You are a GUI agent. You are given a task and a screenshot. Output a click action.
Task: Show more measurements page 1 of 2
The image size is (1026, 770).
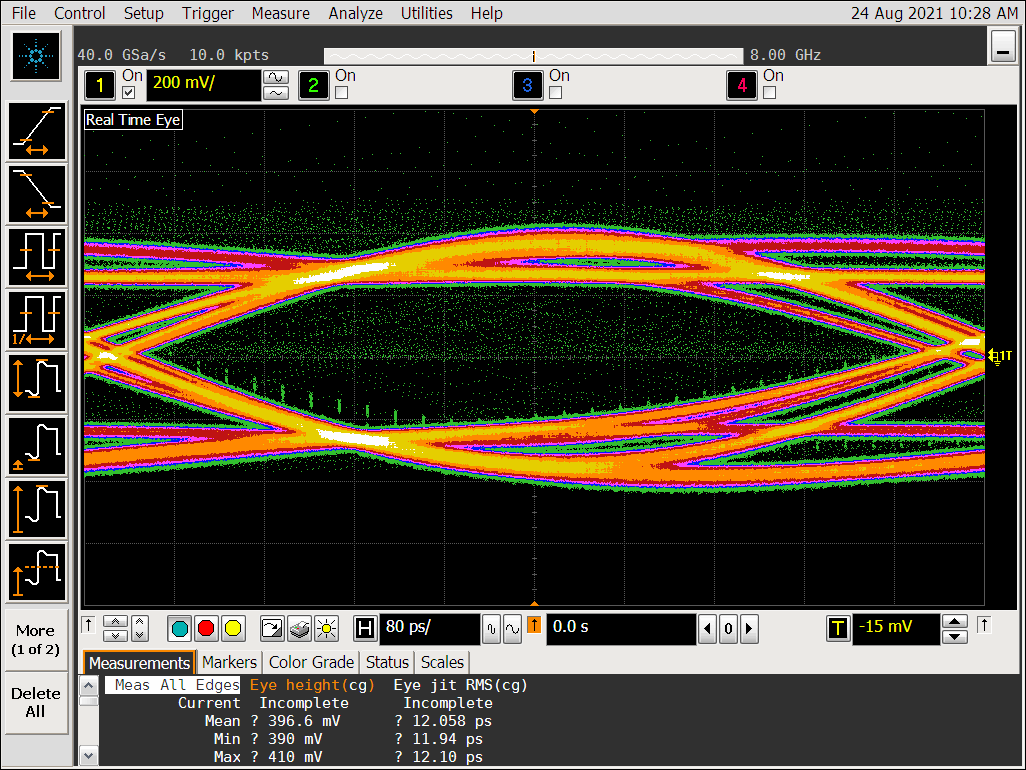[x=36, y=640]
